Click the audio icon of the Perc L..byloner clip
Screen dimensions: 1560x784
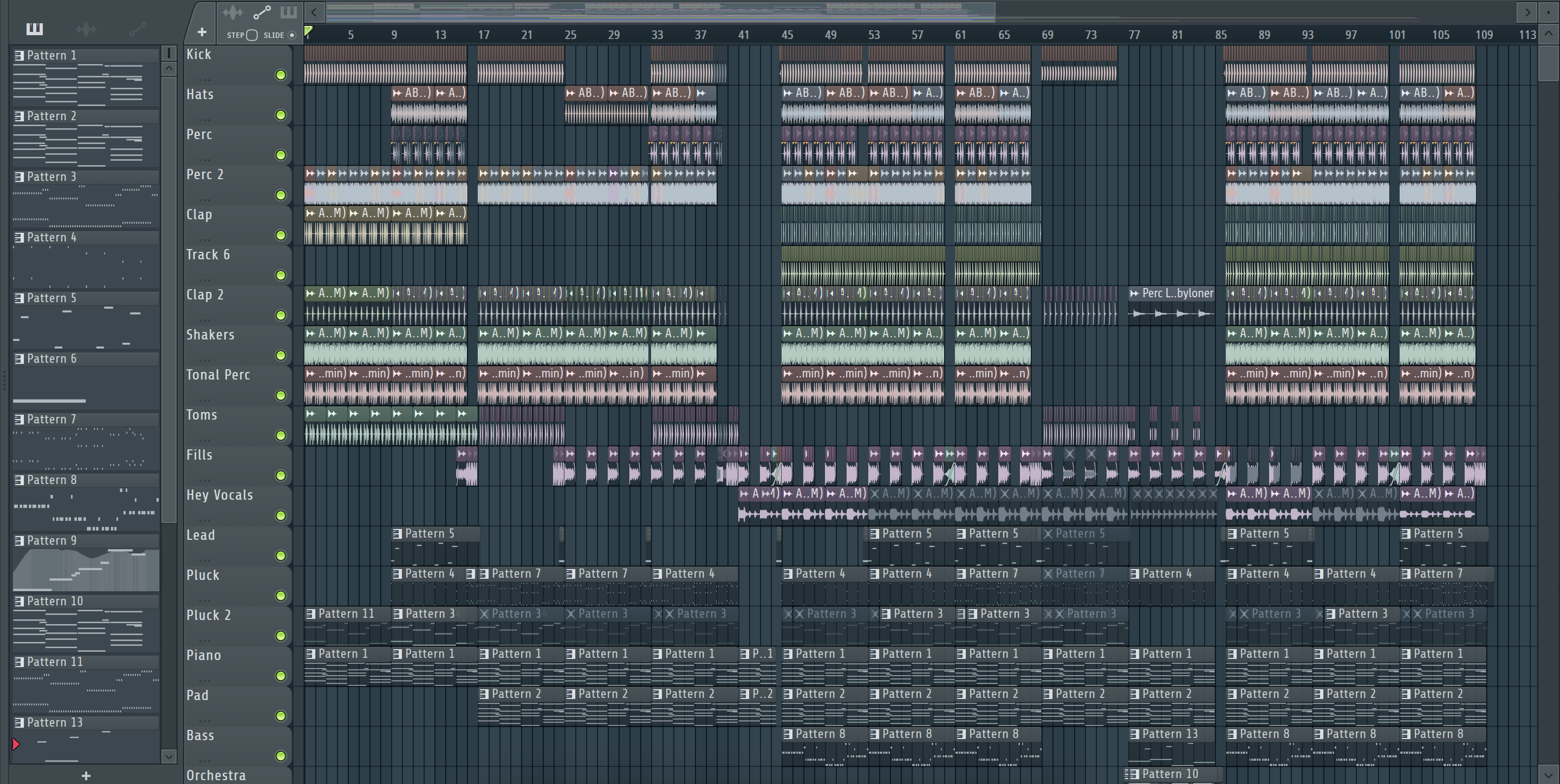coord(1134,293)
